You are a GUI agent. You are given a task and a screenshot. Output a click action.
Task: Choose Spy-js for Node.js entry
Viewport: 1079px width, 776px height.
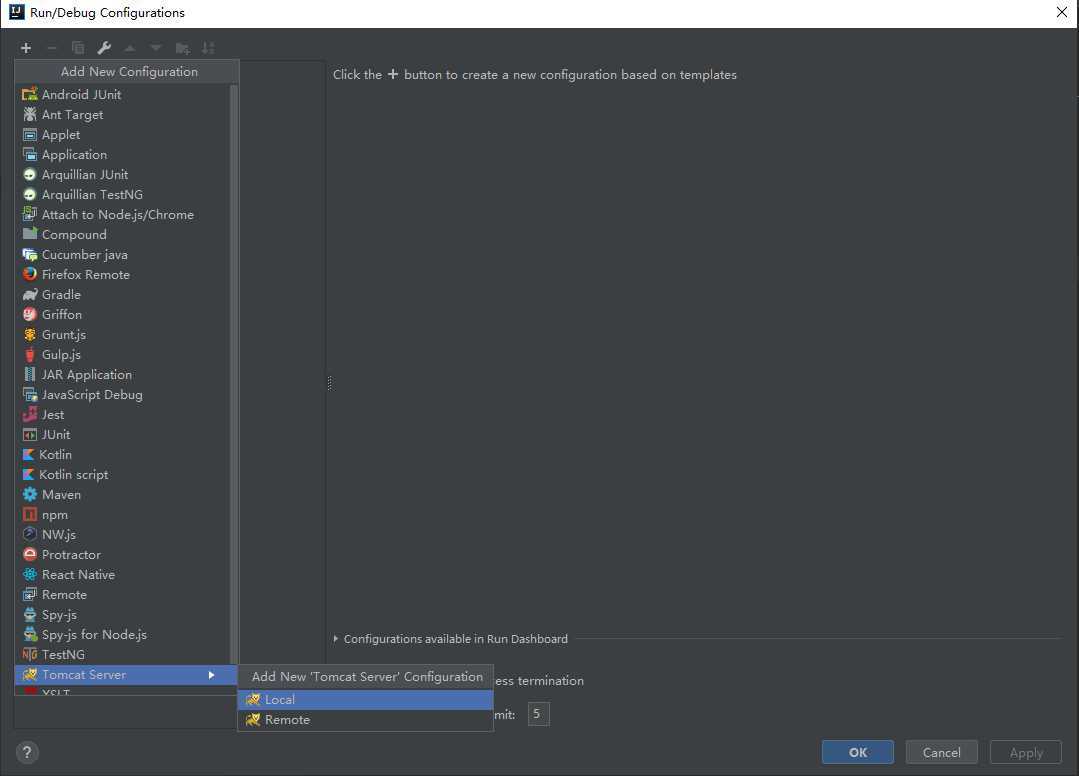[x=122, y=634]
